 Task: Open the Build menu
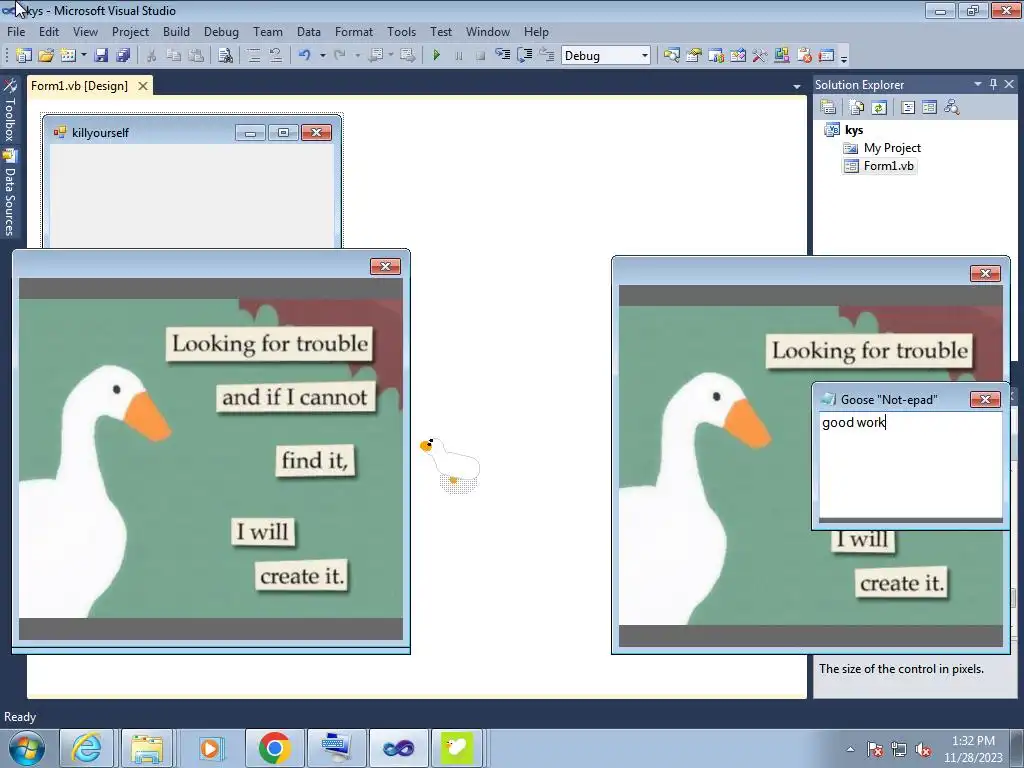[x=176, y=31]
